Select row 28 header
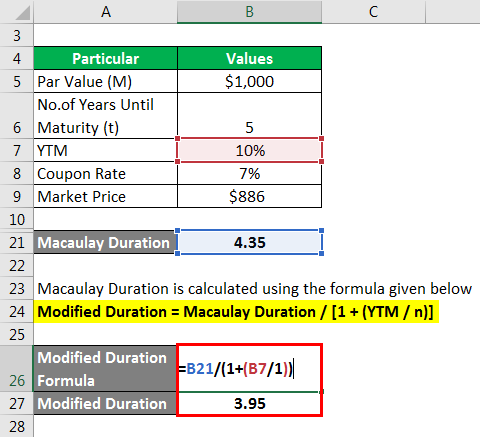This screenshot has height=437, width=480. point(17,426)
